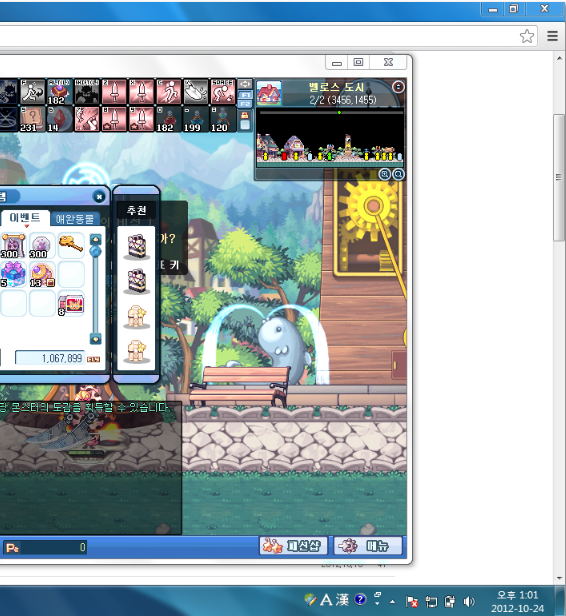Image resolution: width=566 pixels, height=616 pixels.
Task: Switch quick slots to F1 set
Action: pos(245,95)
